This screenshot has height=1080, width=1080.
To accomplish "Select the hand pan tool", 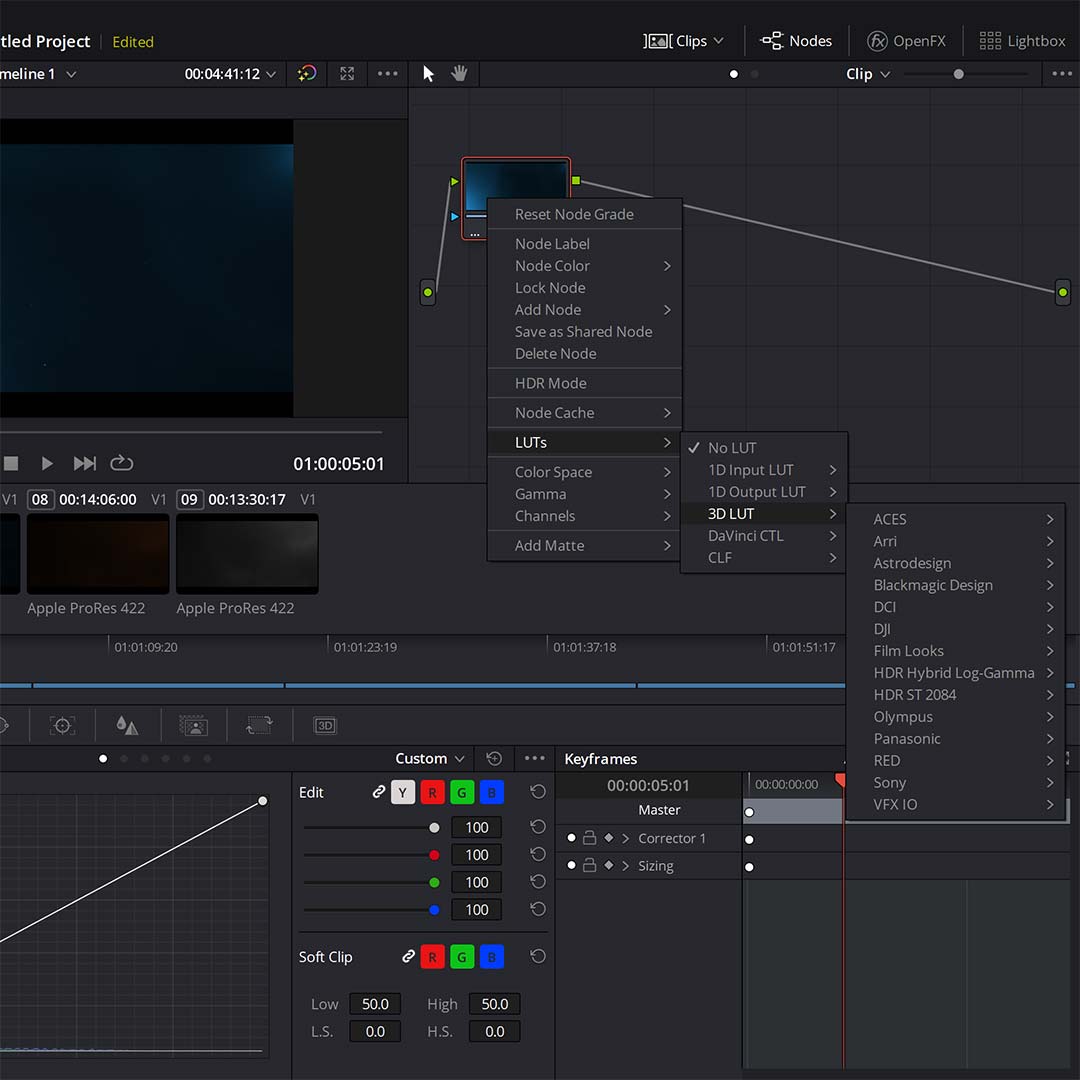I will (x=459, y=74).
